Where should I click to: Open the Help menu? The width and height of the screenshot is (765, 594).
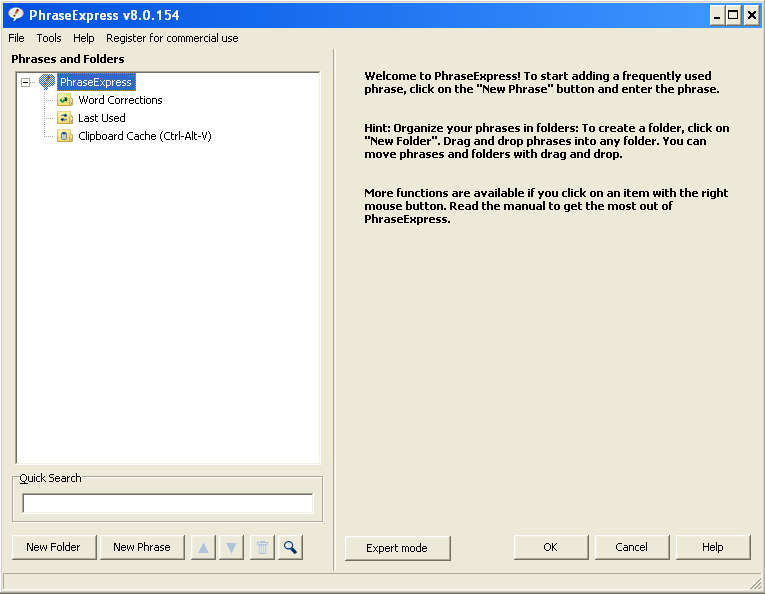point(83,38)
